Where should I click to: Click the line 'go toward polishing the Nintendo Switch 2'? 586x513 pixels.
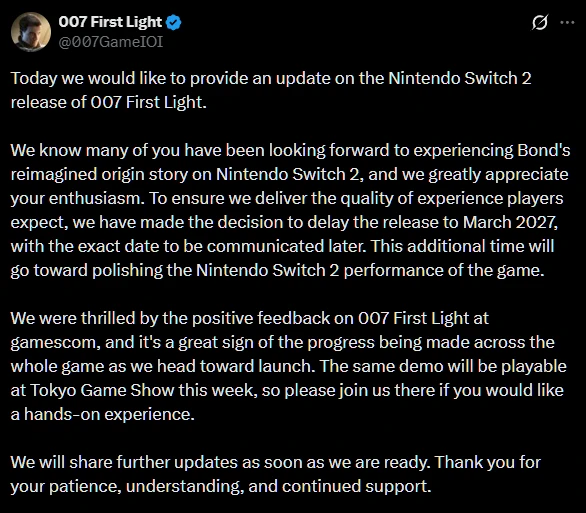pos(175,271)
